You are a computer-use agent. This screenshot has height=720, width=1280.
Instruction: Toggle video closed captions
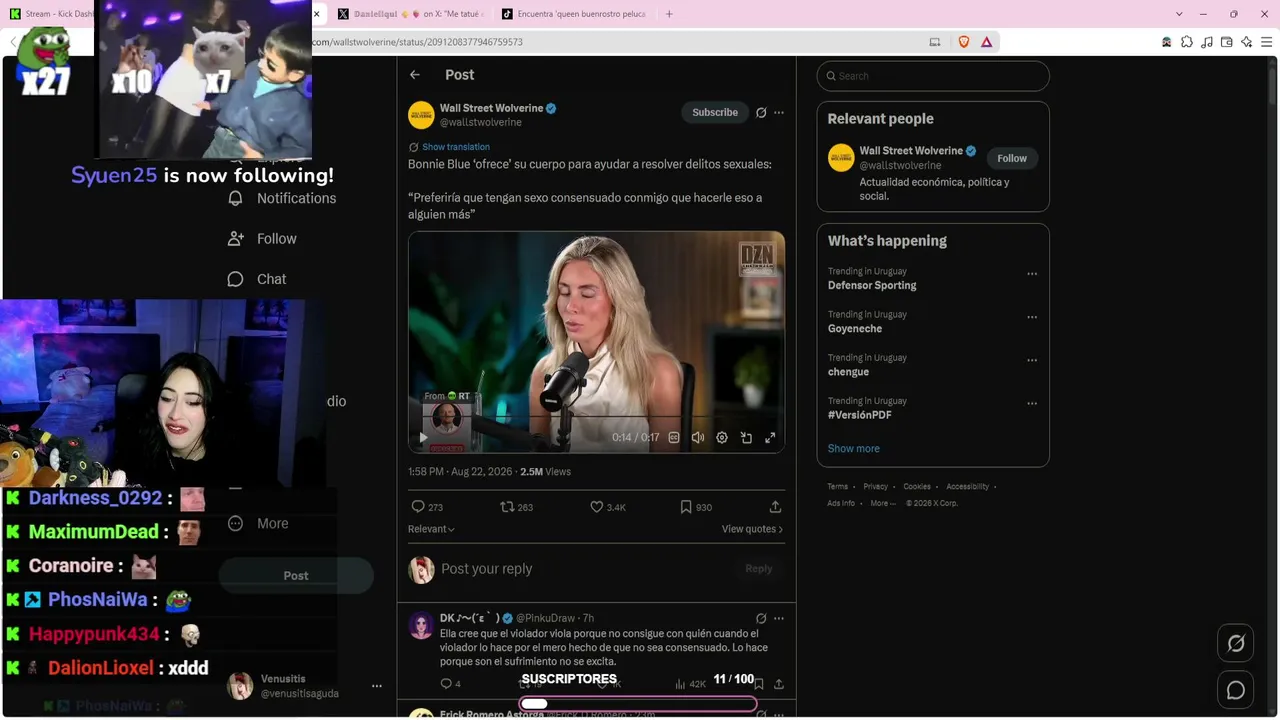[674, 438]
